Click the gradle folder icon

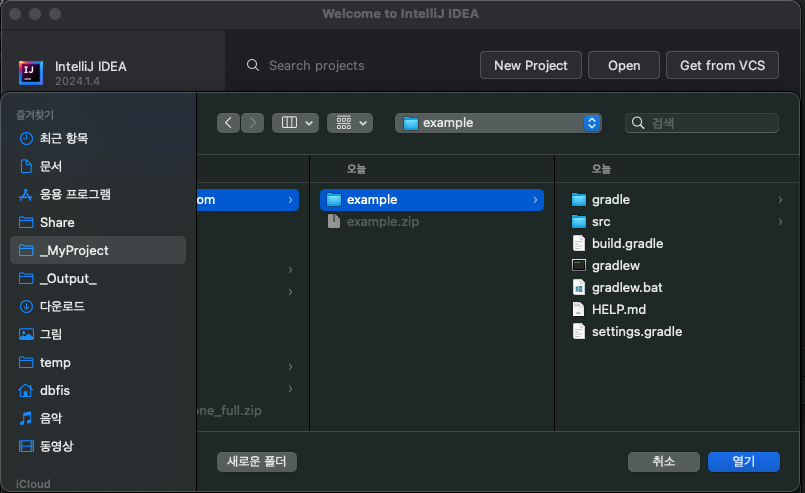point(579,199)
